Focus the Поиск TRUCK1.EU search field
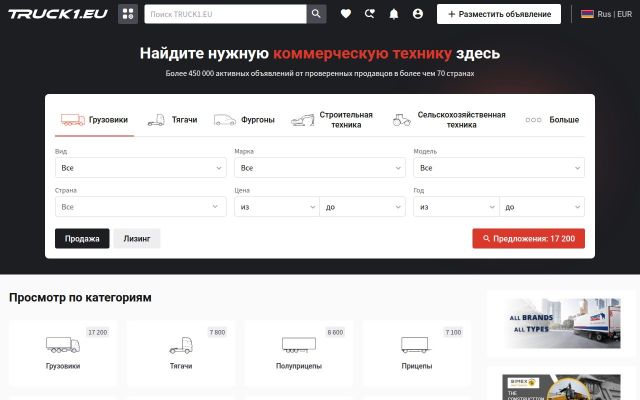 [x=225, y=14]
